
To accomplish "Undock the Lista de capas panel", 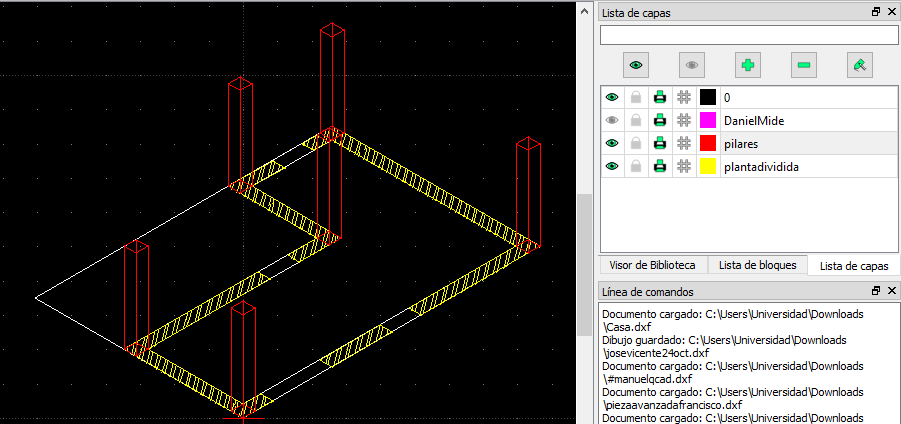I will [876, 11].
